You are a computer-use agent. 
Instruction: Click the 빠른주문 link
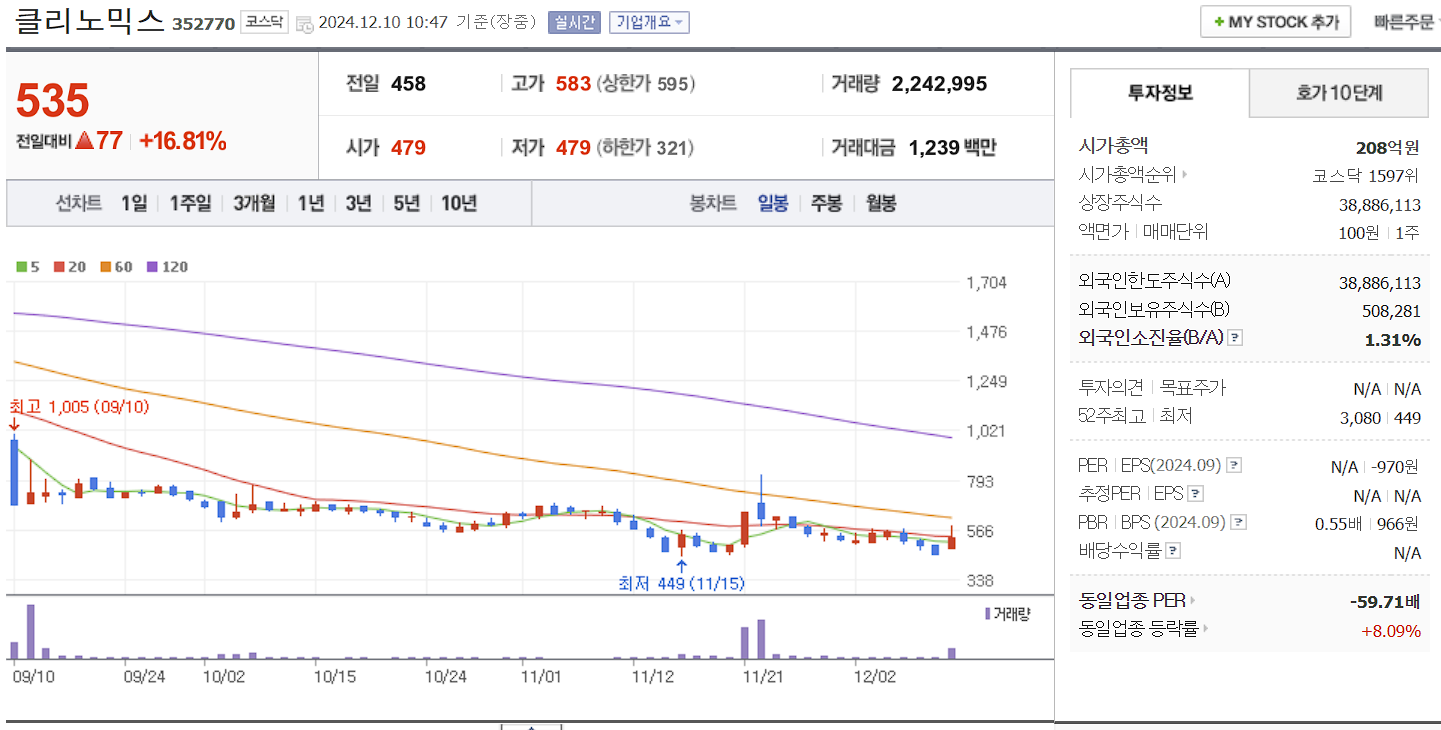(x=1404, y=21)
